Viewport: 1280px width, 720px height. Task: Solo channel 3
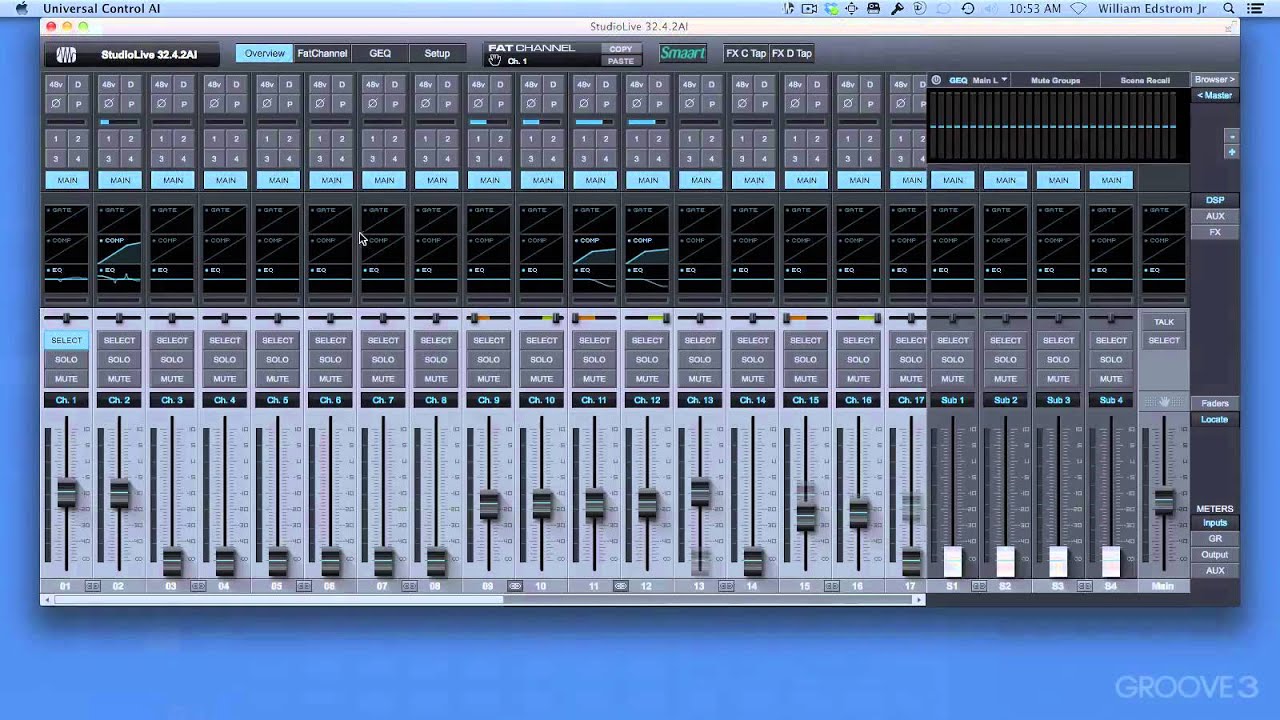click(x=172, y=359)
